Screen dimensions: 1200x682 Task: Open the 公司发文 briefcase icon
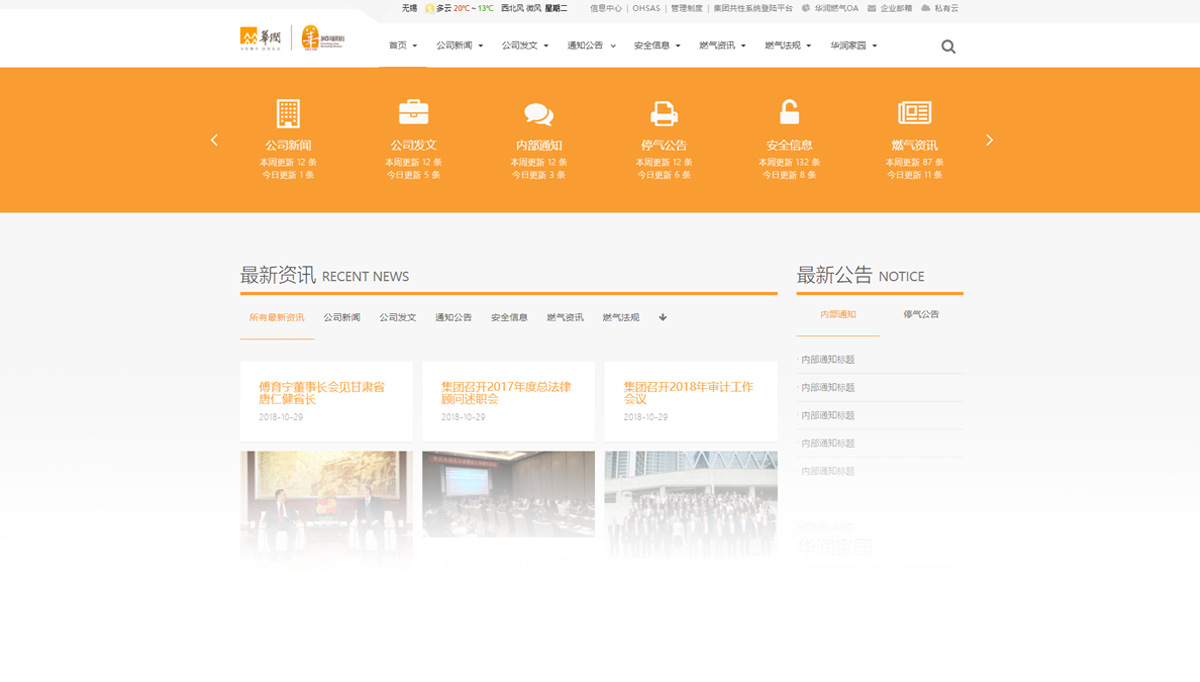coord(413,112)
